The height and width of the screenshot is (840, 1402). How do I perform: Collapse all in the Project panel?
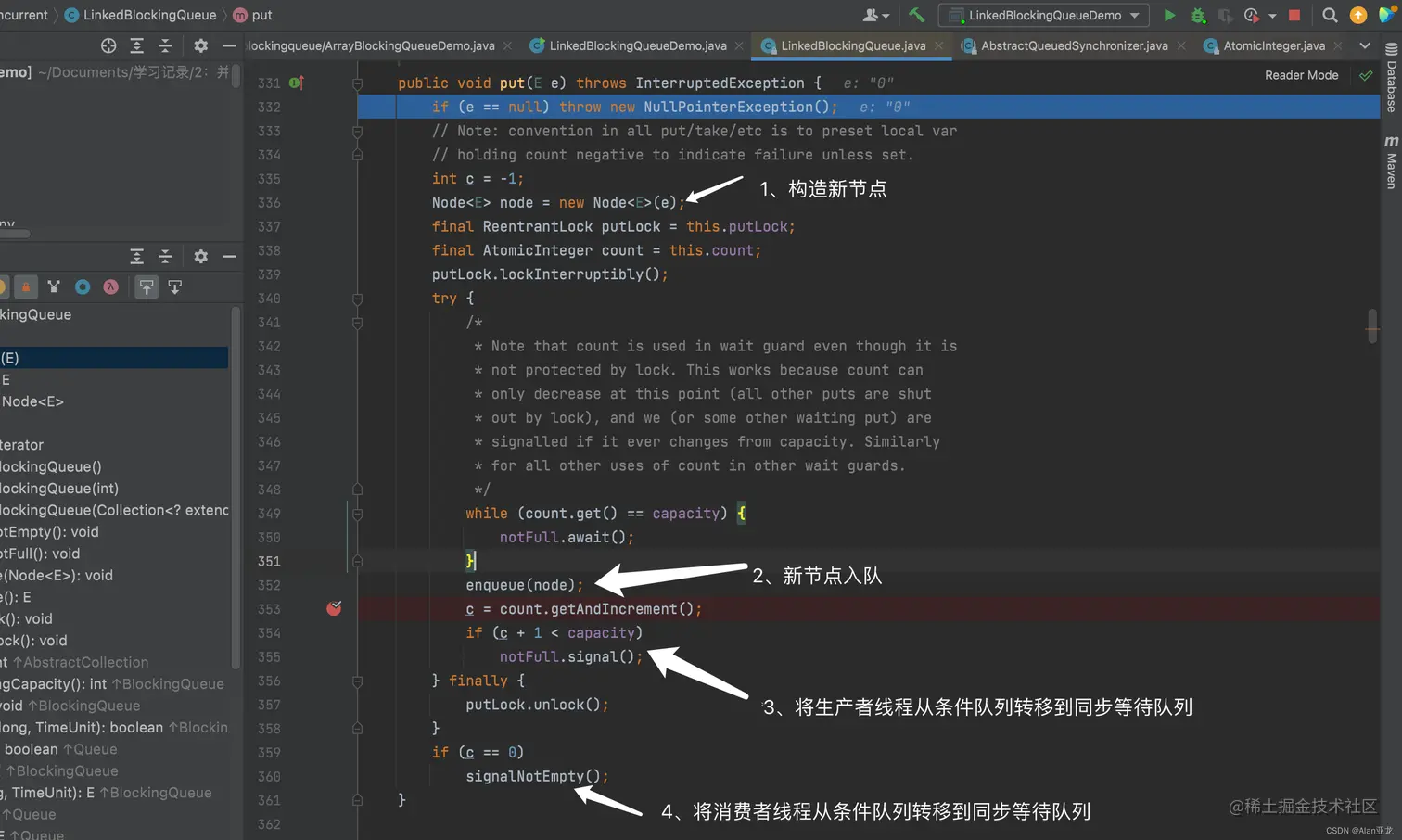click(165, 45)
